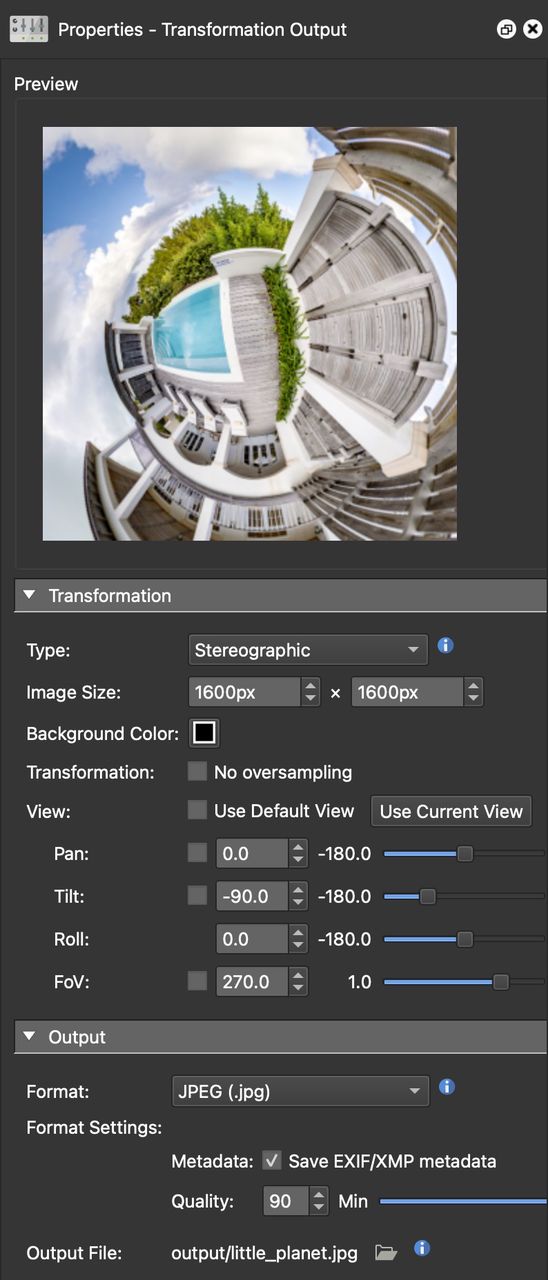Step the FoV value spinner

(298, 982)
